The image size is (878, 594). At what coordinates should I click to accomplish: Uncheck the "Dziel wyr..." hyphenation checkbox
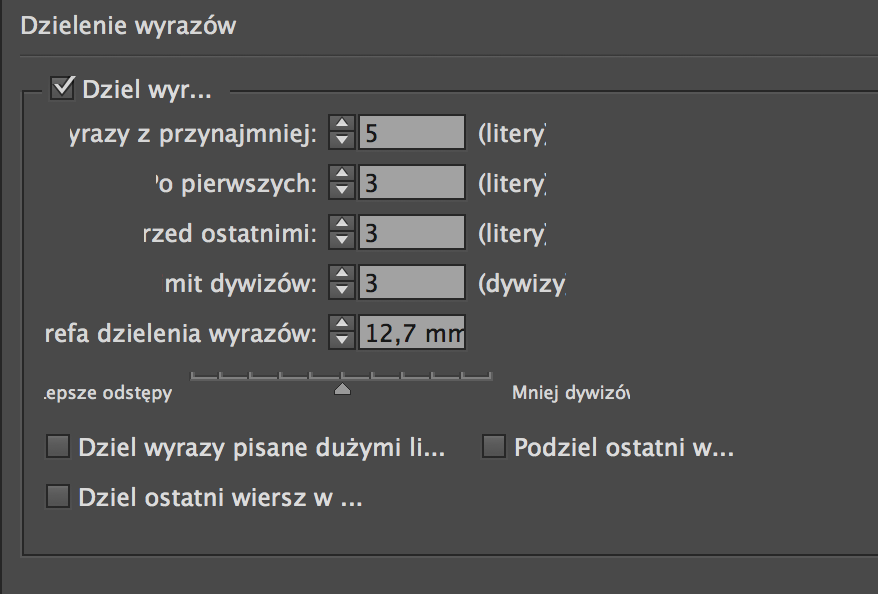(63, 88)
